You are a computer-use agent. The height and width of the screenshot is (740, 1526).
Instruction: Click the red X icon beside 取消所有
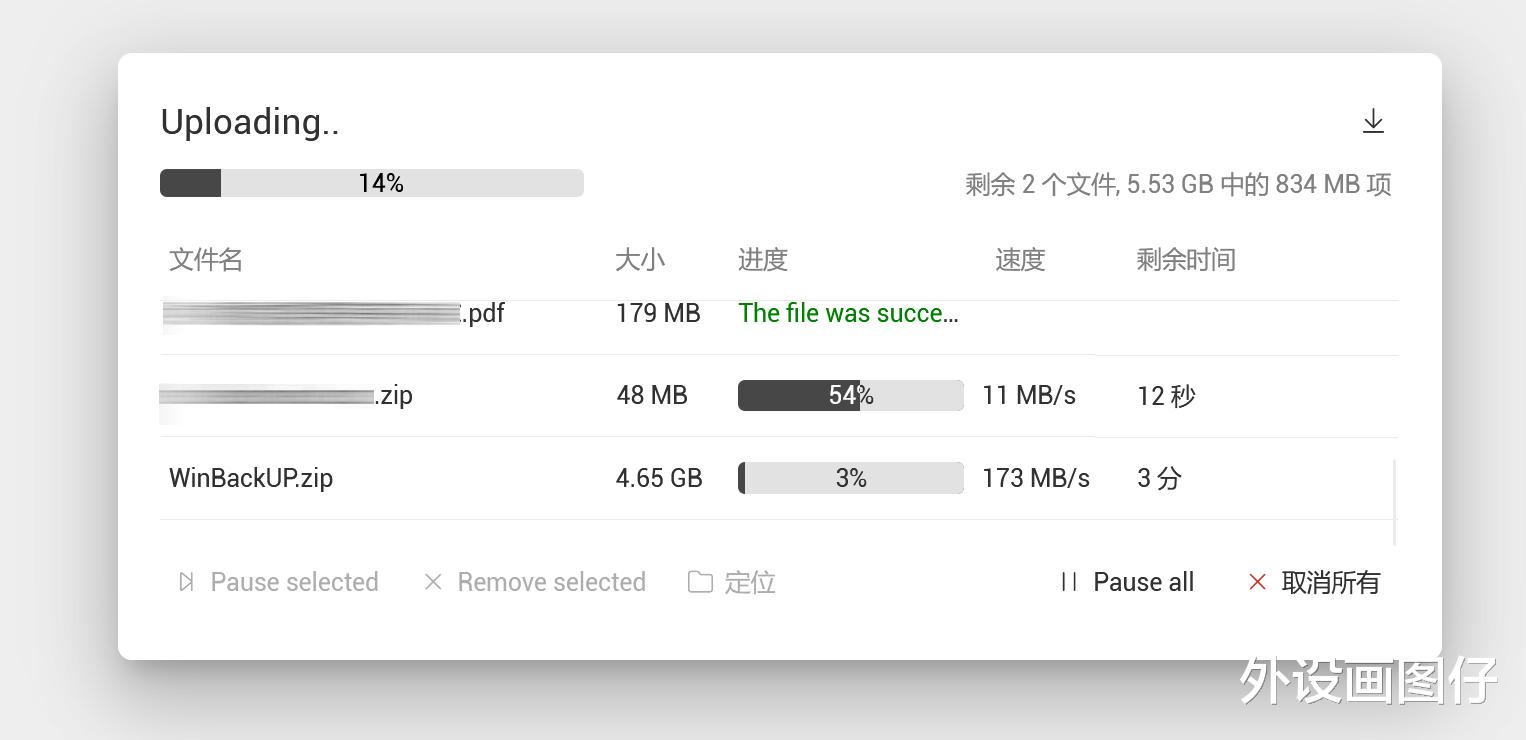(x=1257, y=583)
